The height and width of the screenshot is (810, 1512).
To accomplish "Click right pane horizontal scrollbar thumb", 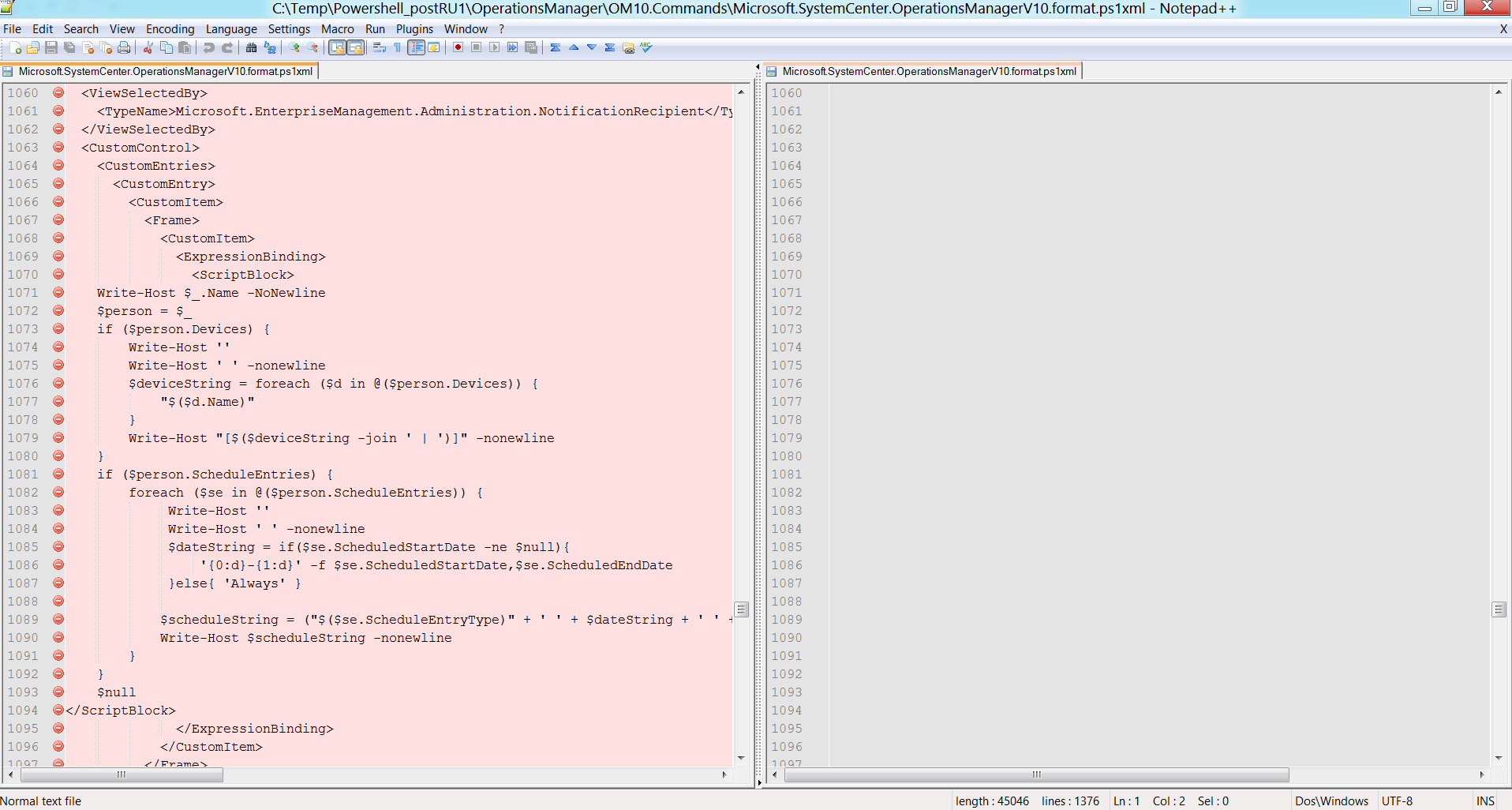I will tap(1036, 774).
